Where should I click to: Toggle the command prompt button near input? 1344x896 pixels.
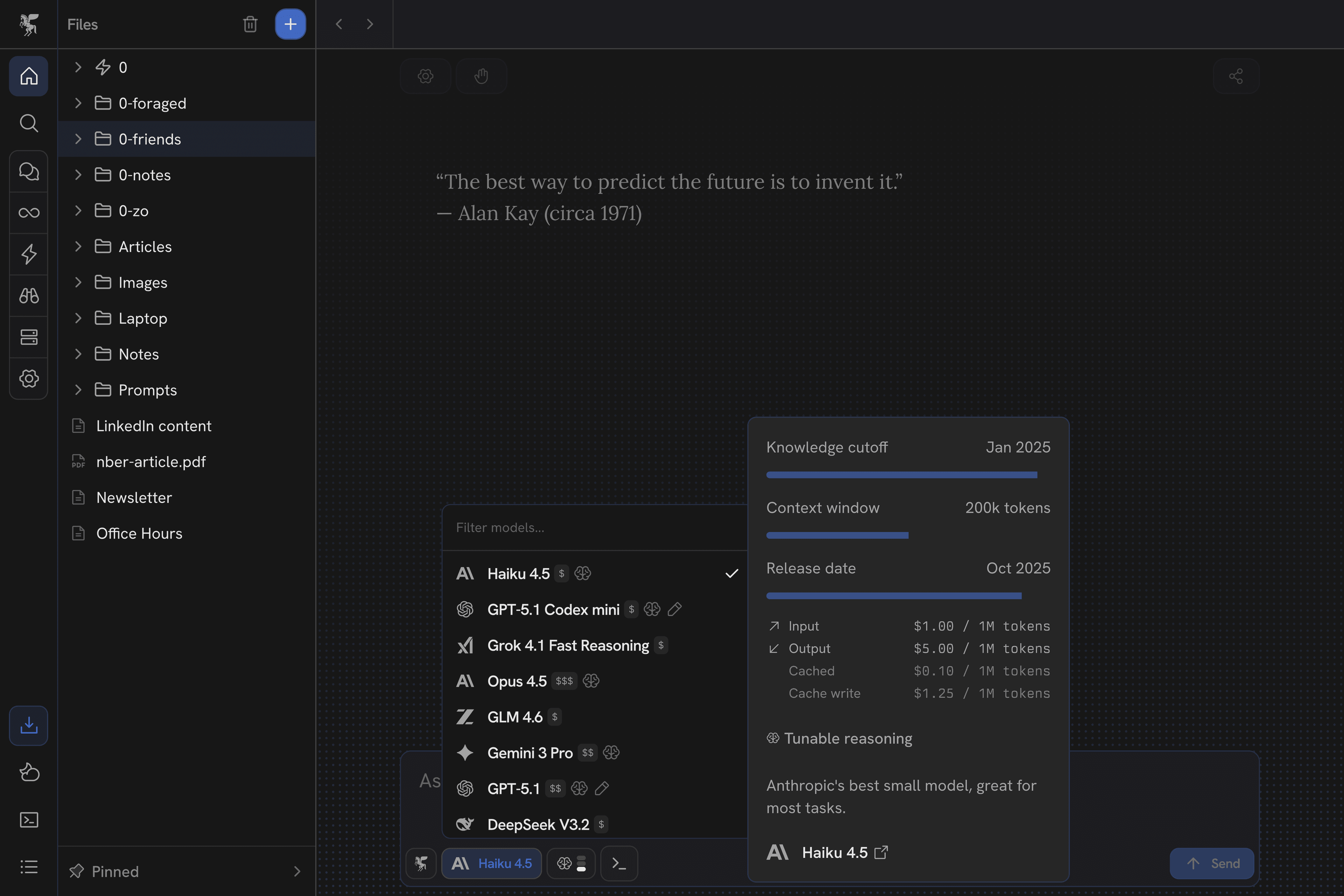coord(619,863)
